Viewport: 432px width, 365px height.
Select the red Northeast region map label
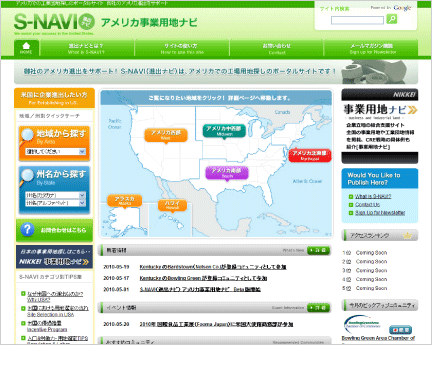click(x=310, y=156)
